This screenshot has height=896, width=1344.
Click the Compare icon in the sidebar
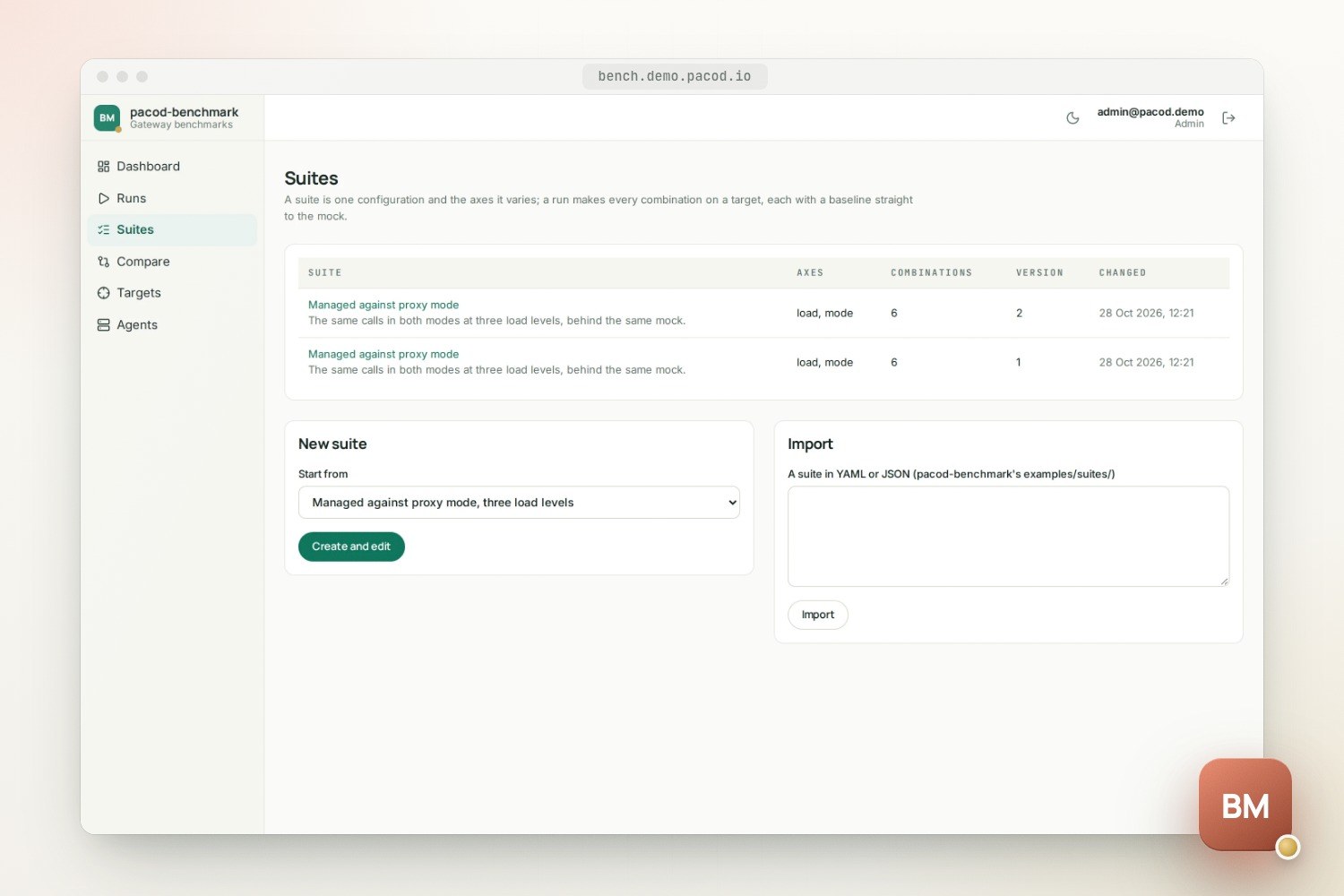pyautogui.click(x=103, y=262)
